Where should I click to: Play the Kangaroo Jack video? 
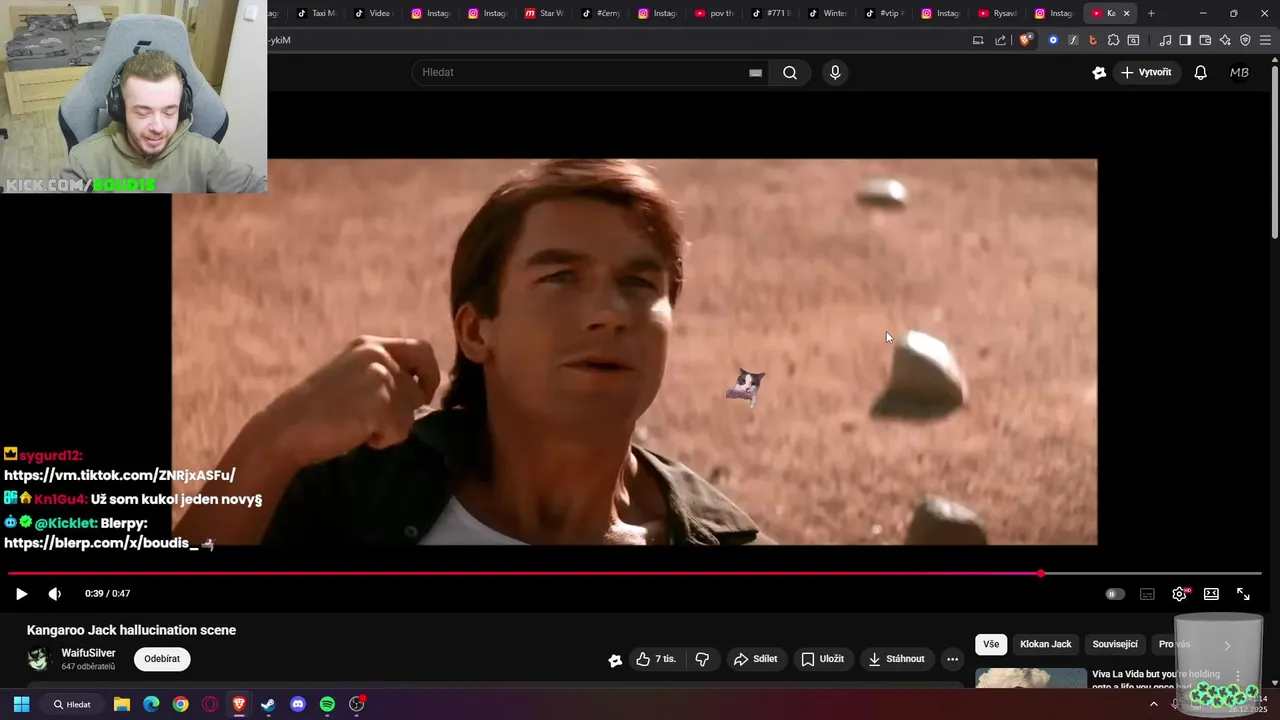click(x=21, y=594)
